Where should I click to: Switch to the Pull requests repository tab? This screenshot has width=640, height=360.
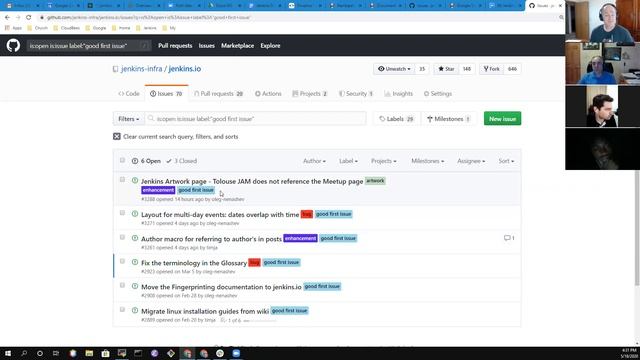(x=218, y=93)
